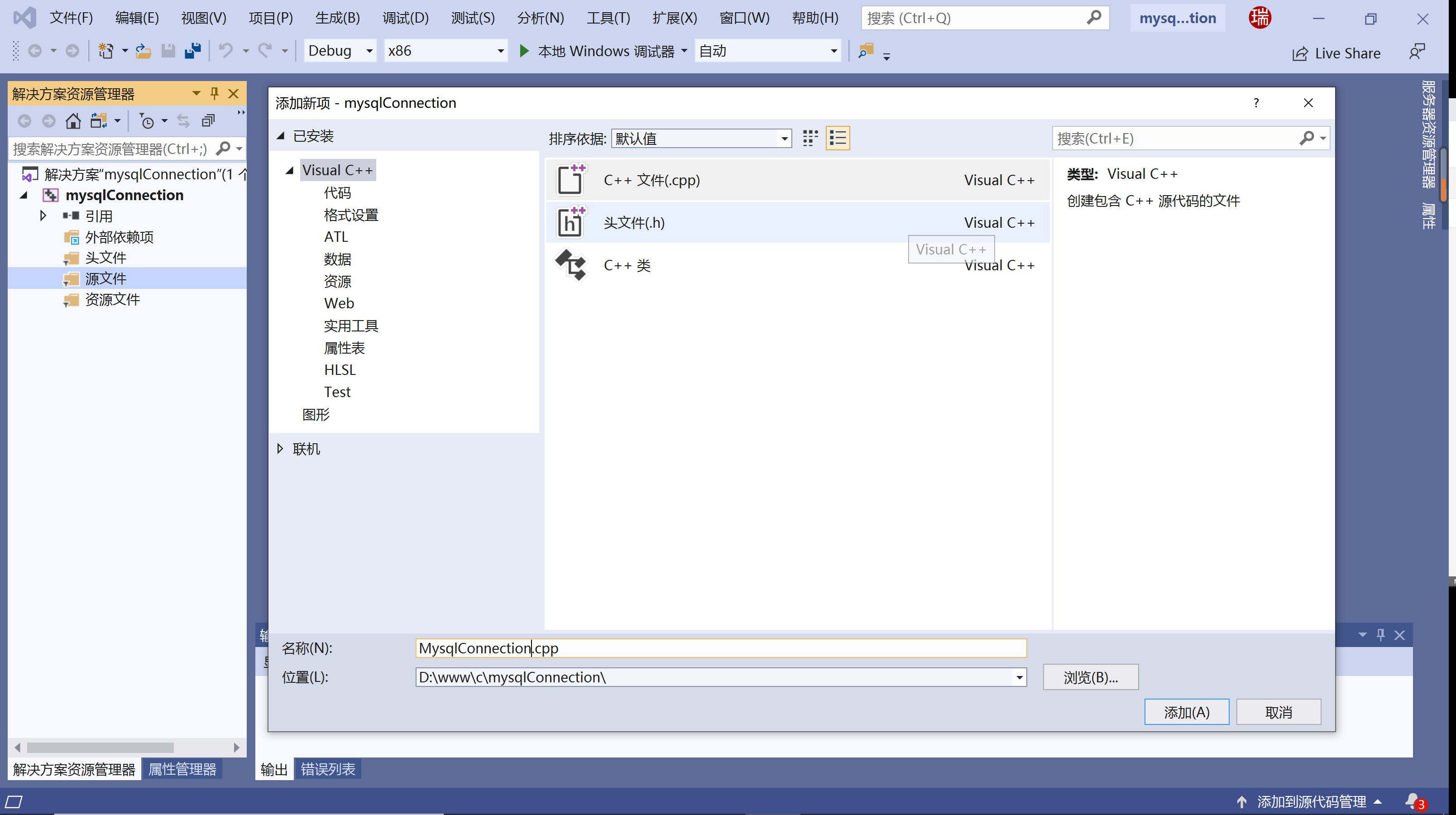The height and width of the screenshot is (815, 1456).
Task: Click the Open File folder toolbar icon
Action: pyautogui.click(x=143, y=52)
